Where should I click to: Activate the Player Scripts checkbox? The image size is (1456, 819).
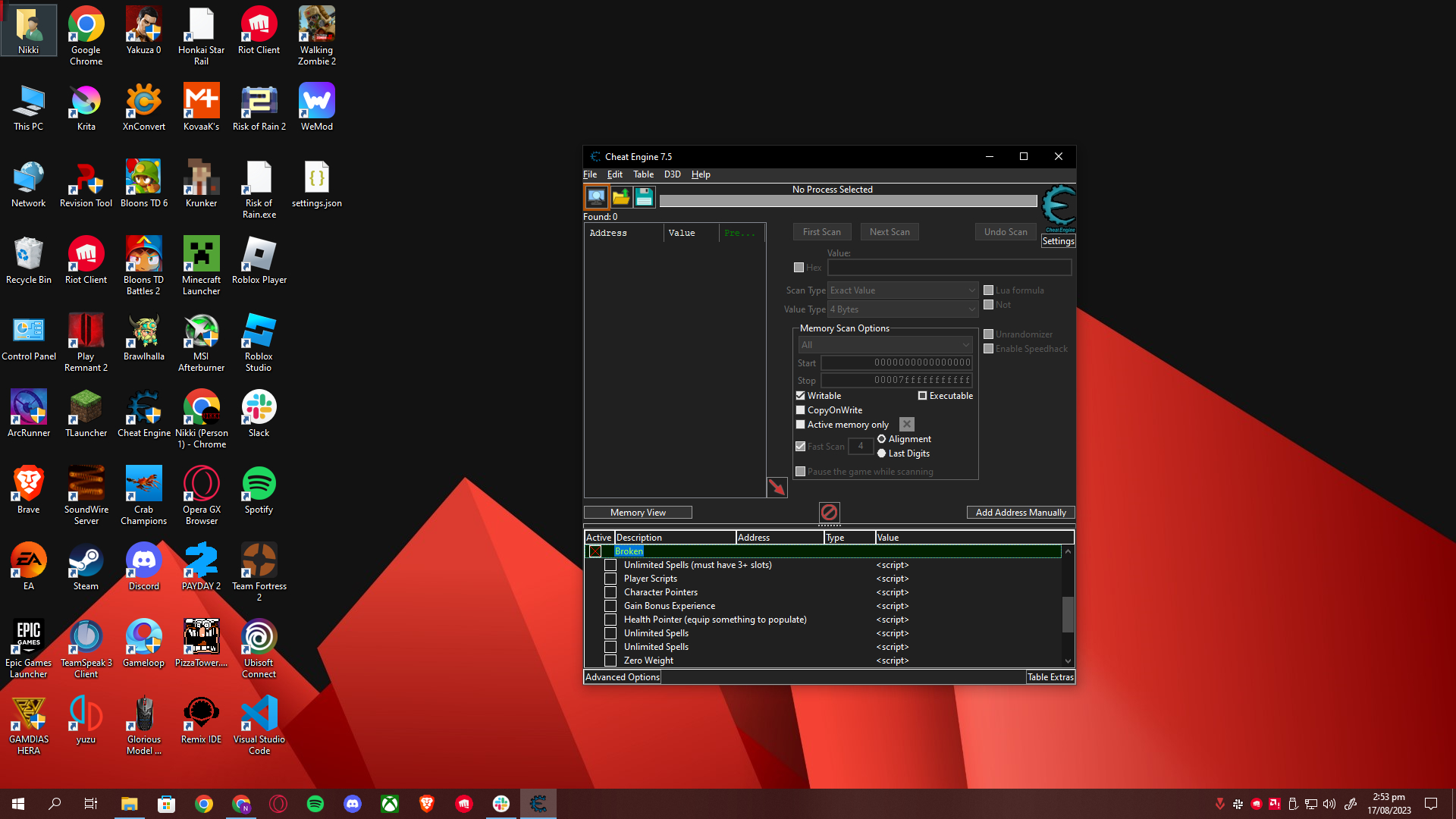610,579
